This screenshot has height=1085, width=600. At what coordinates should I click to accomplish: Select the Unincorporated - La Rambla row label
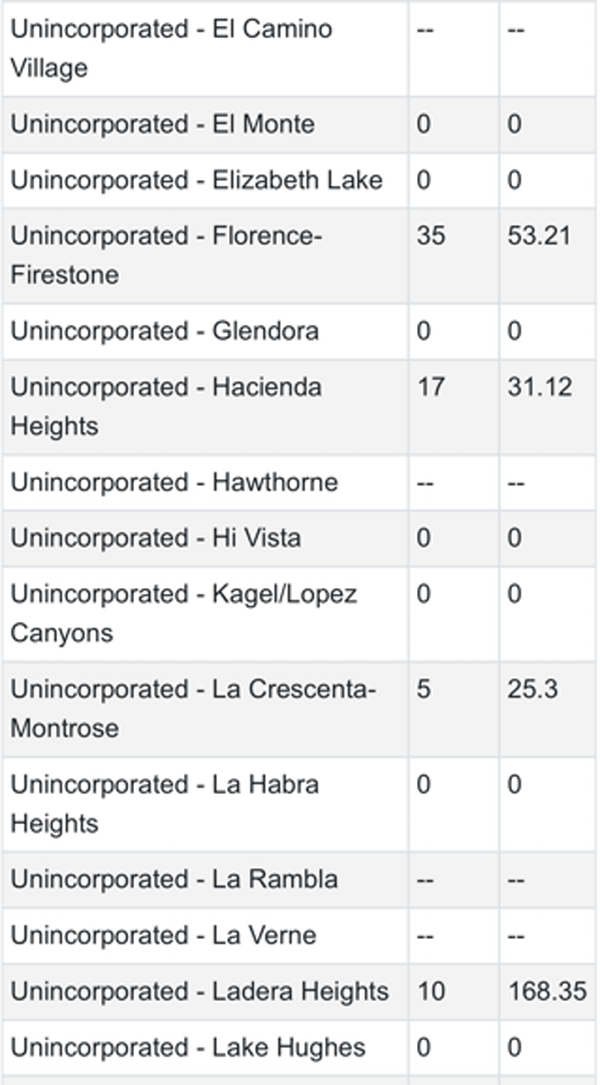tap(174, 880)
